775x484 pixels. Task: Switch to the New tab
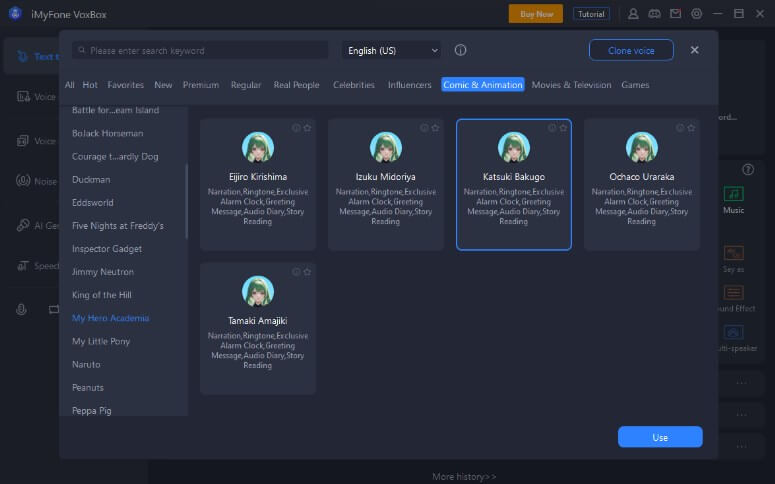[163, 85]
